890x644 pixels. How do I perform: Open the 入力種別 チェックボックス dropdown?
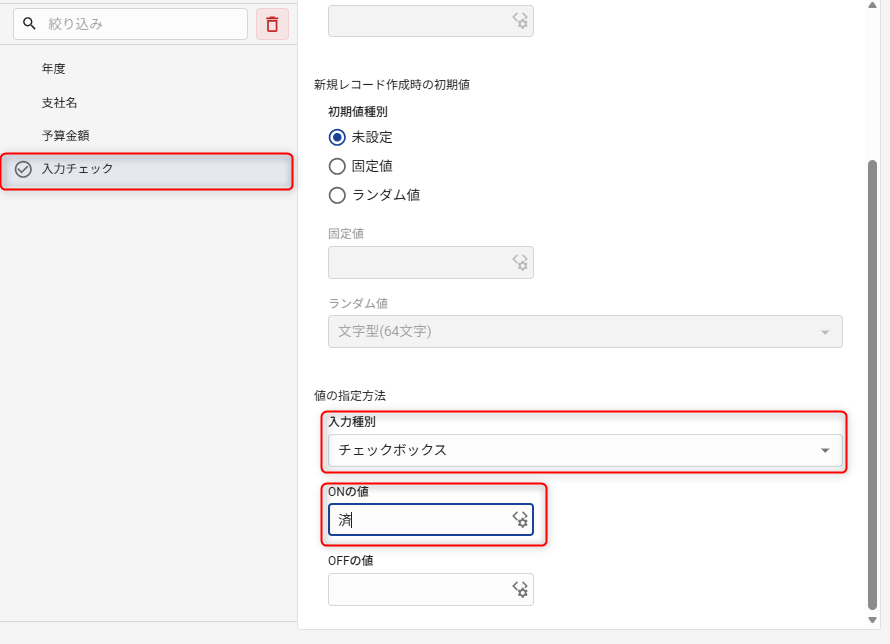pyautogui.click(x=584, y=451)
